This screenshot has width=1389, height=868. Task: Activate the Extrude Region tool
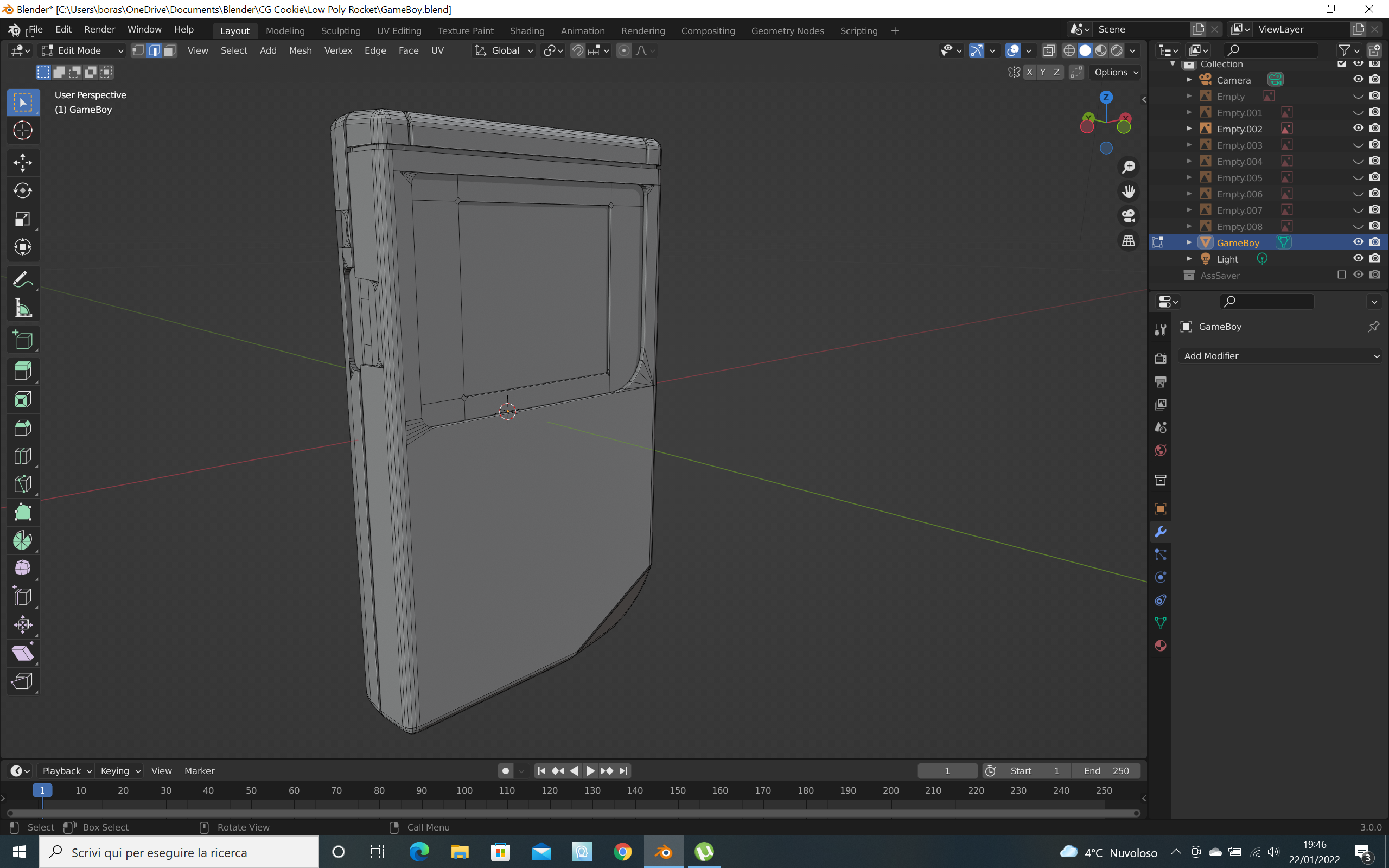coord(22,371)
